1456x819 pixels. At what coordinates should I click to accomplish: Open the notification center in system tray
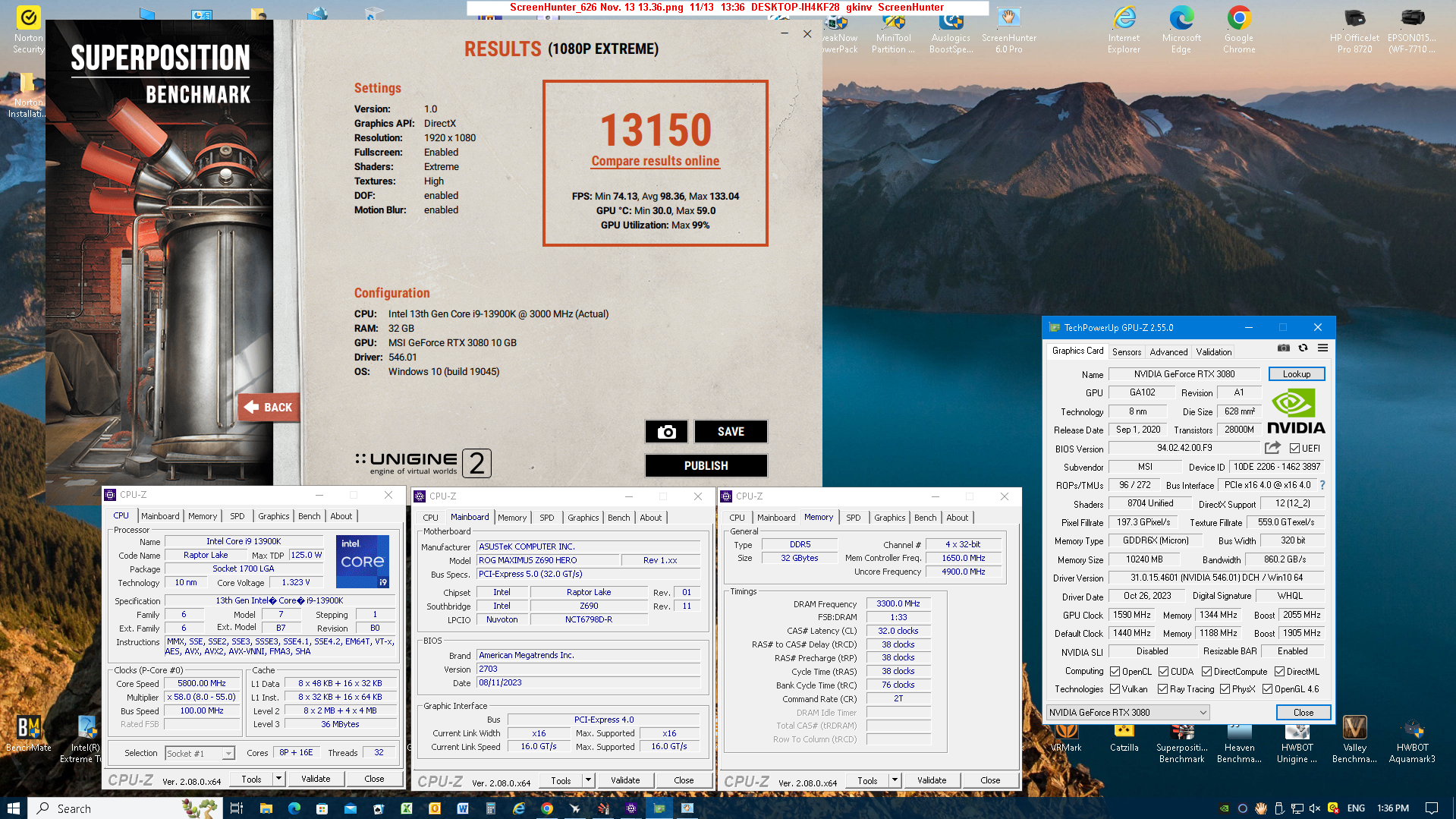(1431, 808)
